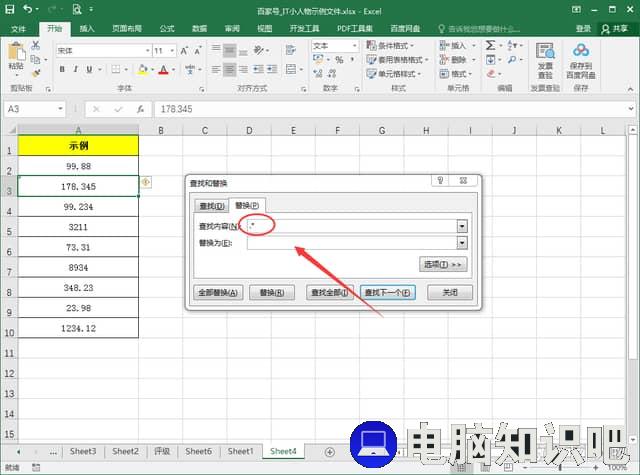Click the Merge and Center icon
640x475 pixels.
(x=291, y=69)
